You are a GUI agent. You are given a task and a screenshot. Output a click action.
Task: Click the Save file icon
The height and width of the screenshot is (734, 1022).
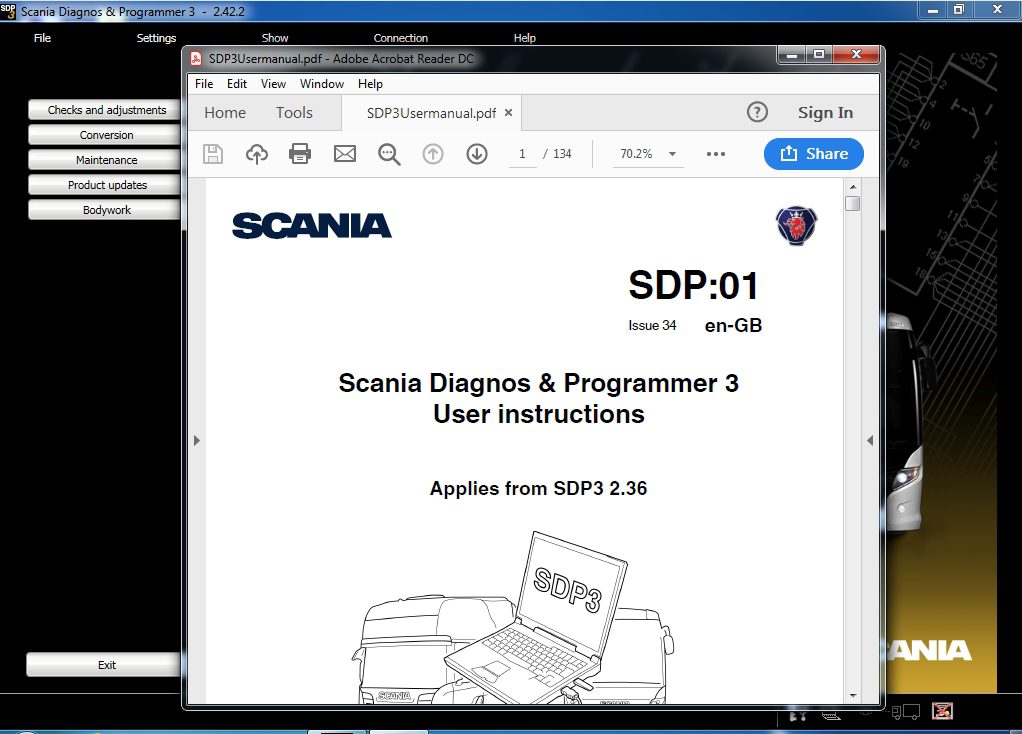tap(212, 153)
